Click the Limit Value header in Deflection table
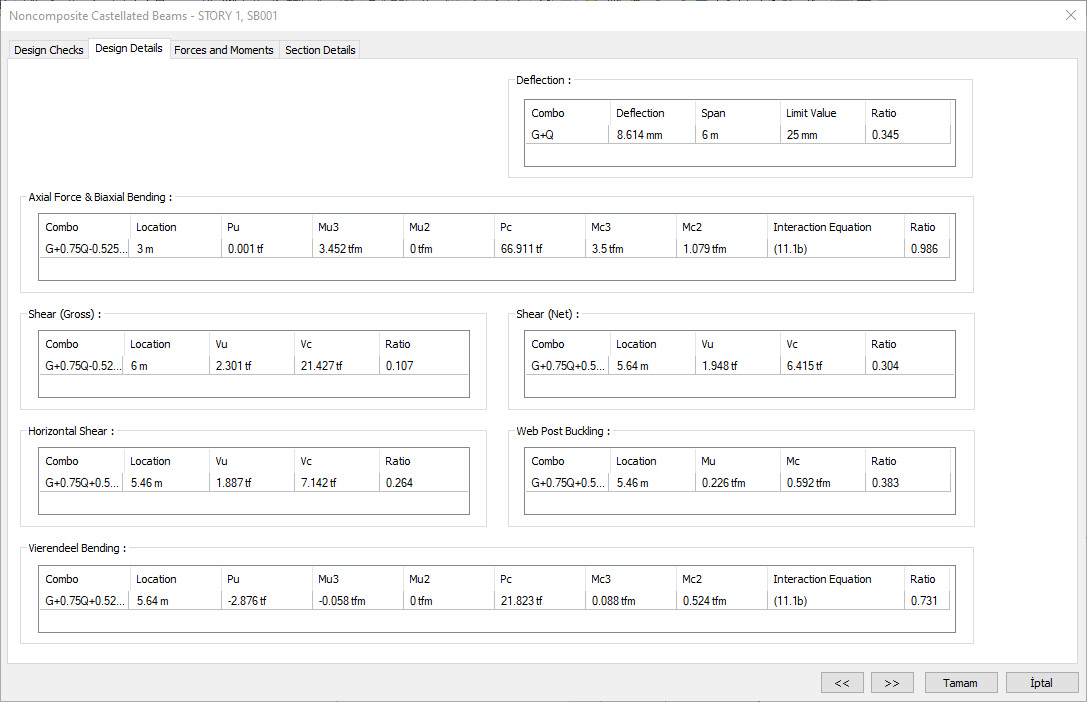 click(x=811, y=113)
